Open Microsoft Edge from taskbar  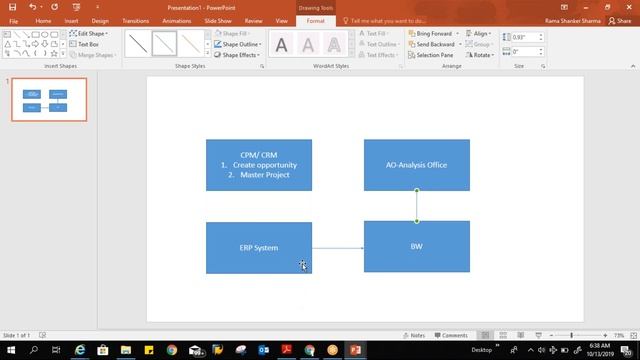coord(80,350)
